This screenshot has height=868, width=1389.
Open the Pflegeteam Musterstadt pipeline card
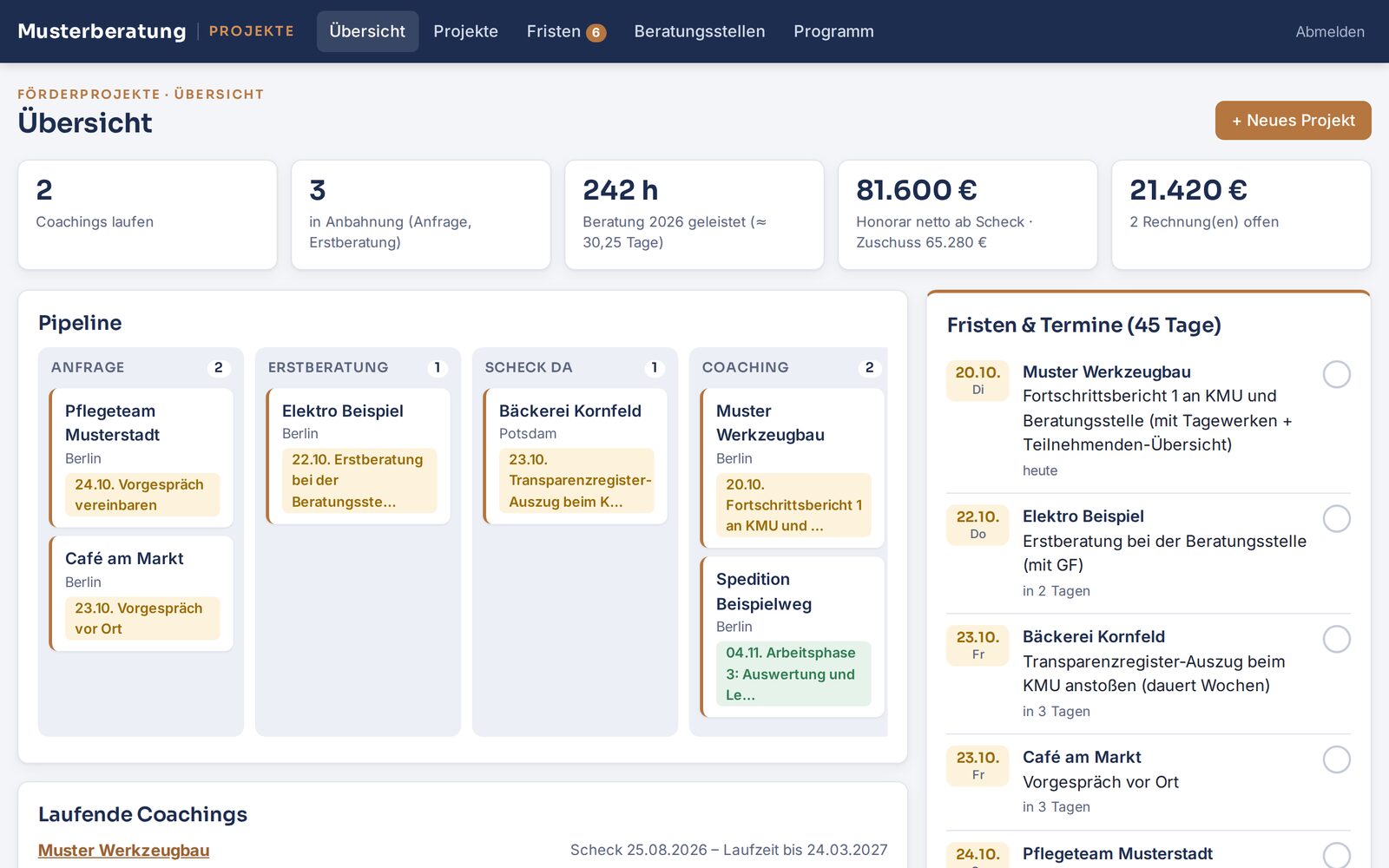[142, 457]
